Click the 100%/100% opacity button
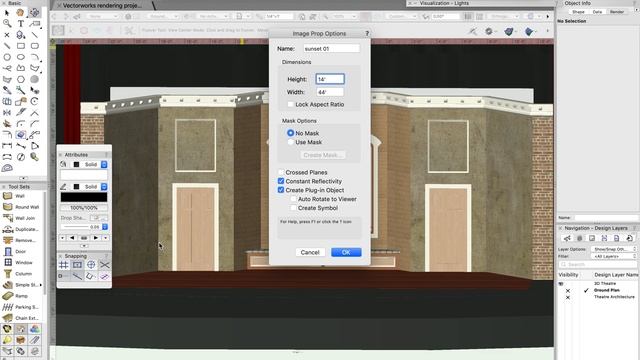The height and width of the screenshot is (360, 640). click(x=84, y=208)
